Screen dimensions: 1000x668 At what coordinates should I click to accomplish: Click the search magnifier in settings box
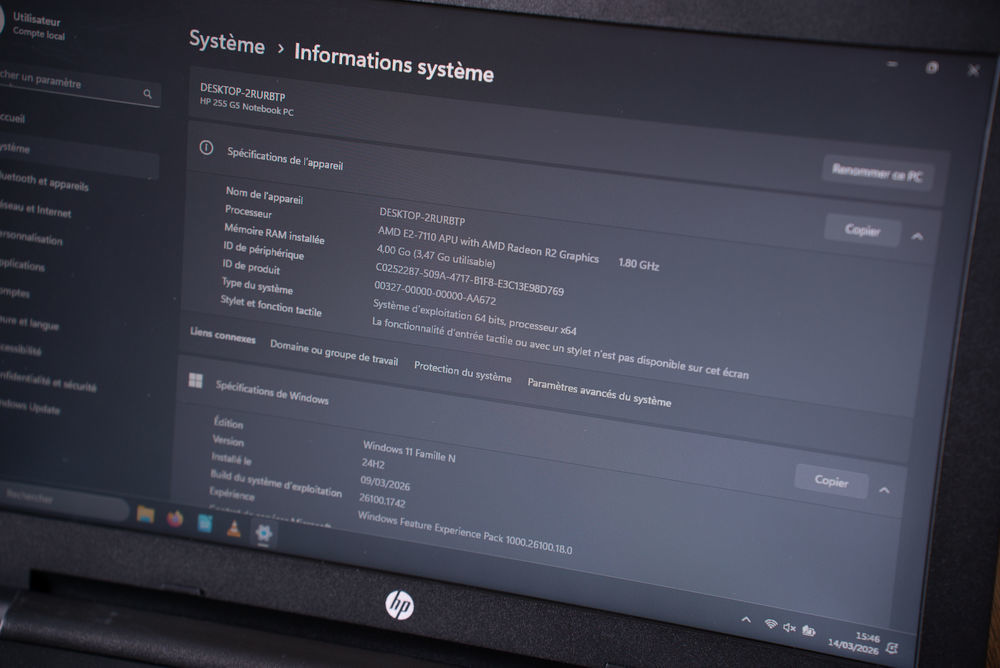(148, 94)
